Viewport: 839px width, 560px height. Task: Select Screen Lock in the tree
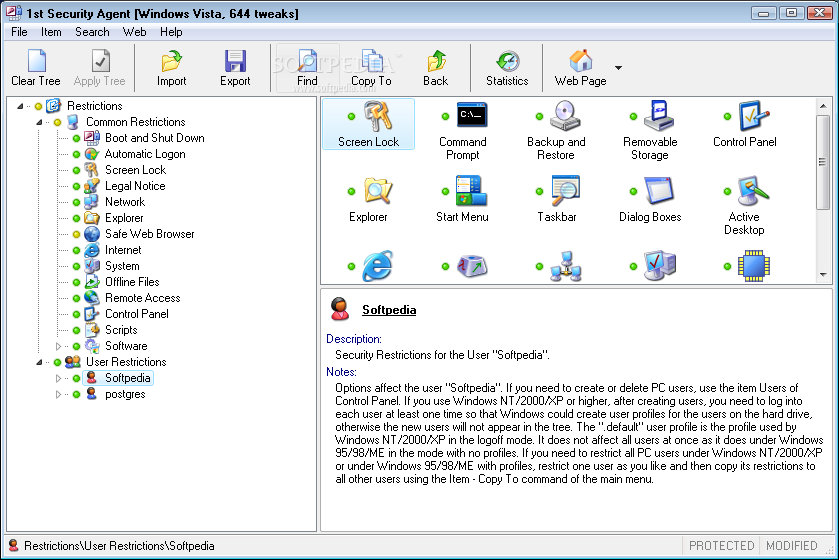(x=135, y=170)
